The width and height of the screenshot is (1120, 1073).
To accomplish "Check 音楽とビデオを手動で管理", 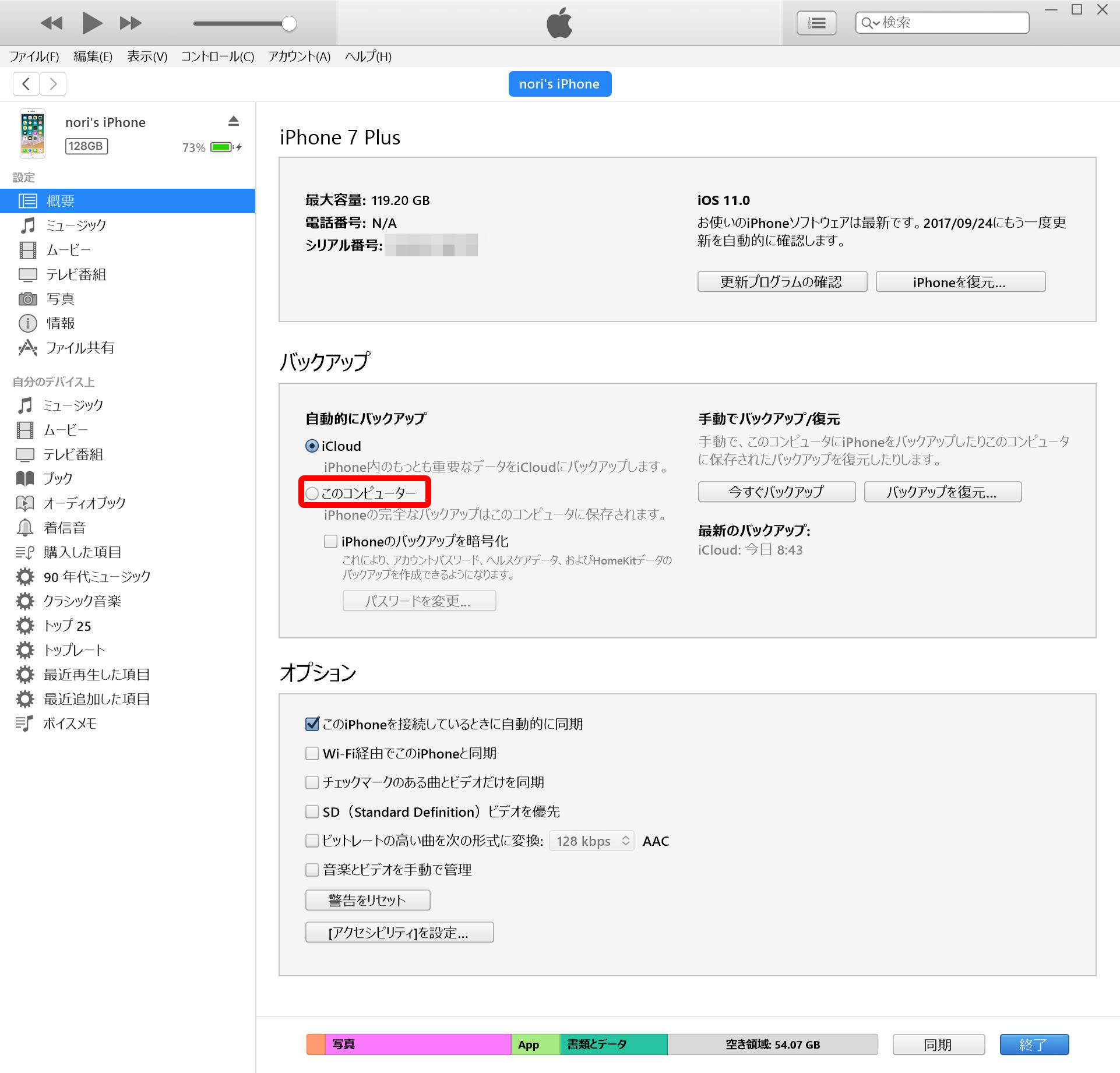I will coord(312,870).
